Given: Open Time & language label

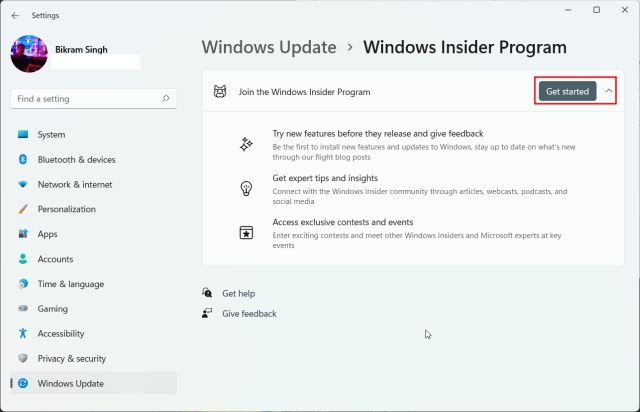Looking at the screenshot, I should coord(71,284).
